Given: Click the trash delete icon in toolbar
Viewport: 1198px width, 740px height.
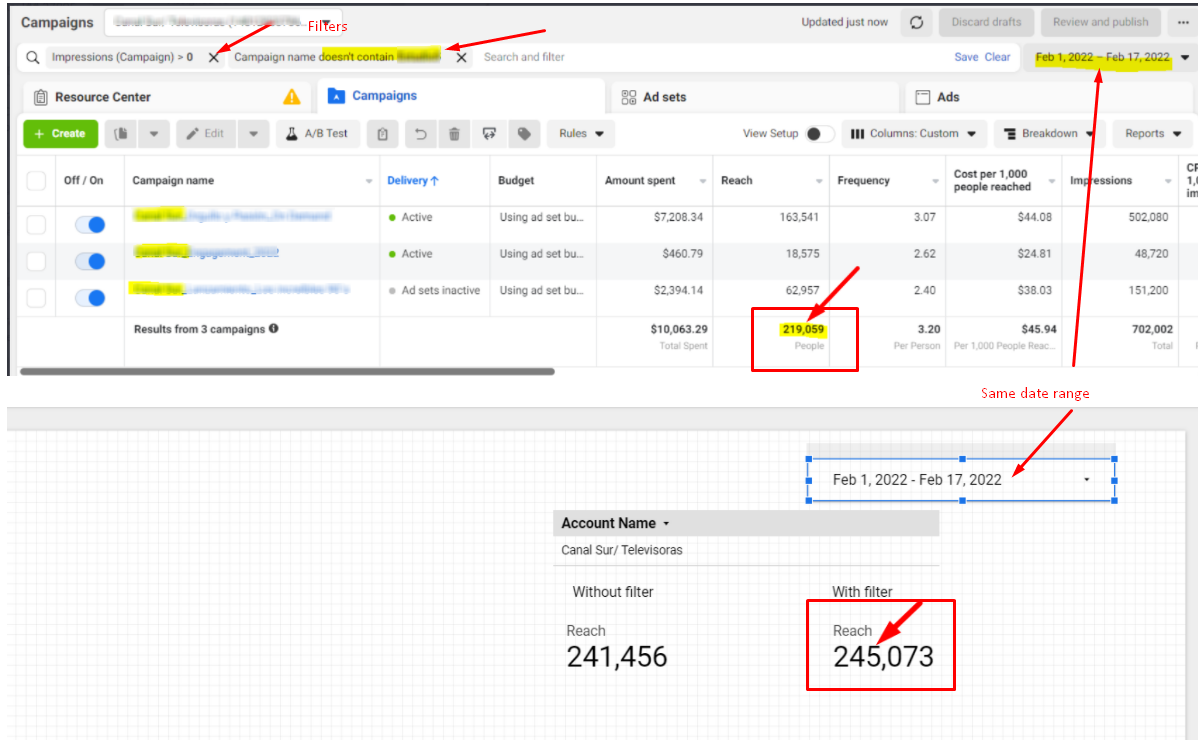Looking at the screenshot, I should click(x=454, y=134).
